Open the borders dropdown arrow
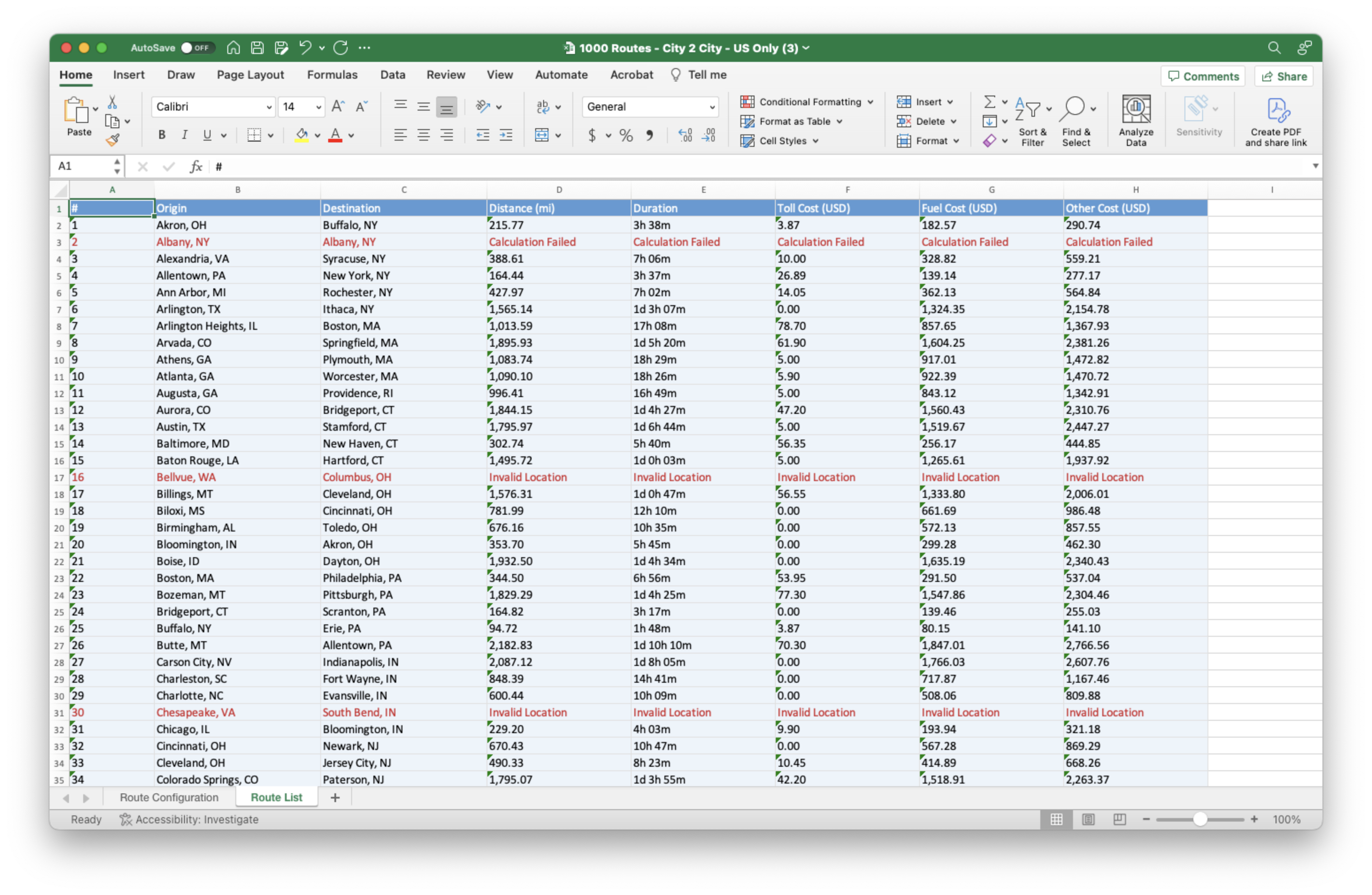The image size is (1372, 895). [270, 136]
